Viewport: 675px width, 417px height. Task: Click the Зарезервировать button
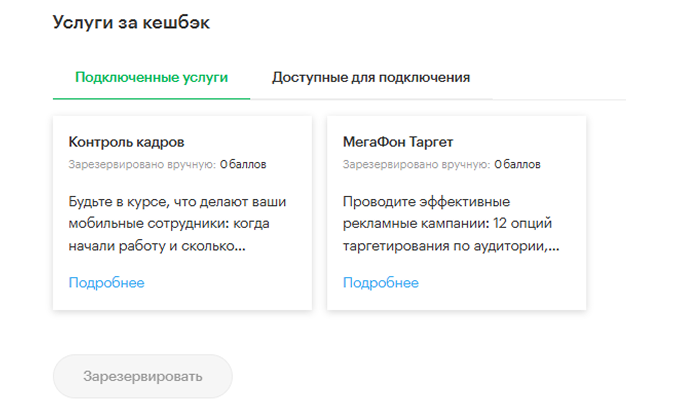[x=142, y=376]
